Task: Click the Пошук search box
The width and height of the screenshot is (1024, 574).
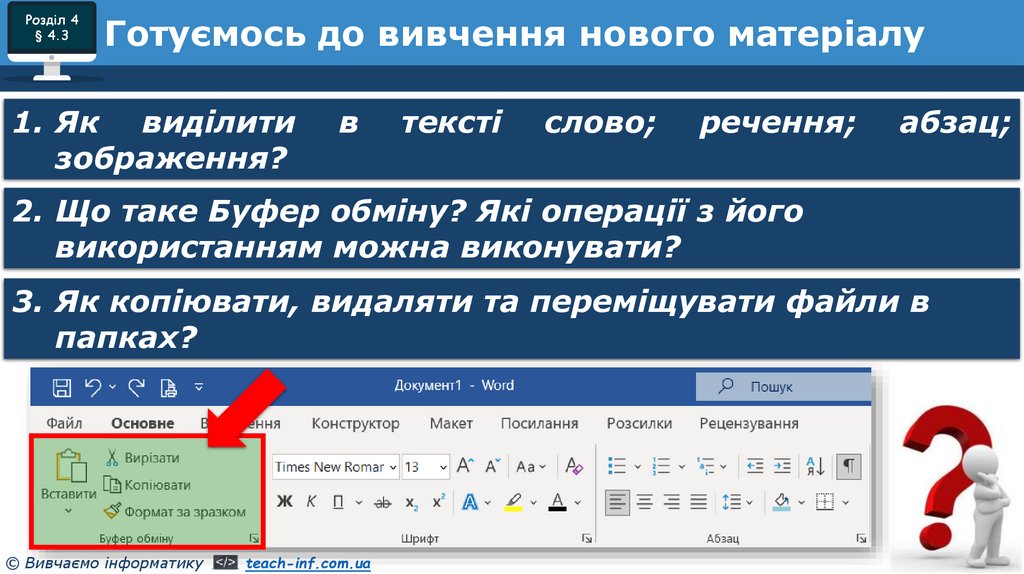Action: click(783, 387)
